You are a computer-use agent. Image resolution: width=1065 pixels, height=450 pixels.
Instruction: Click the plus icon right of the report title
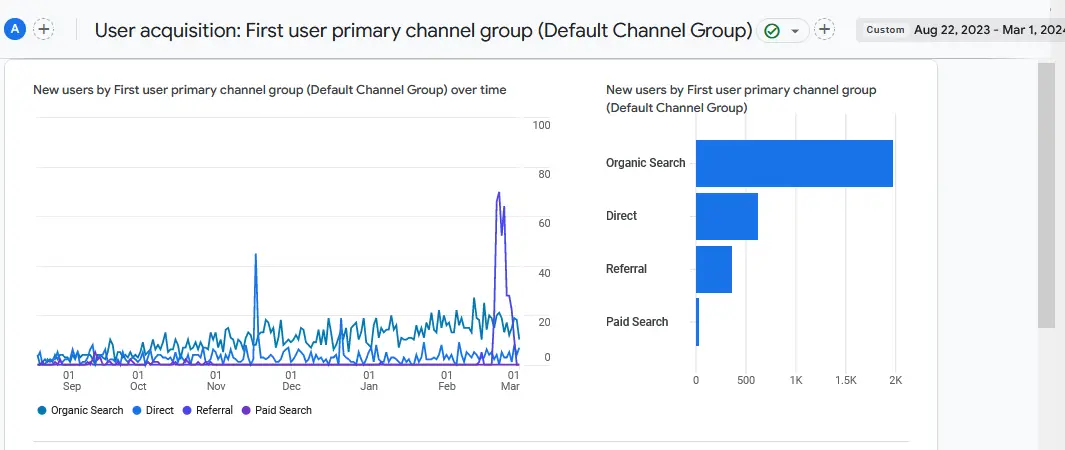(x=824, y=30)
